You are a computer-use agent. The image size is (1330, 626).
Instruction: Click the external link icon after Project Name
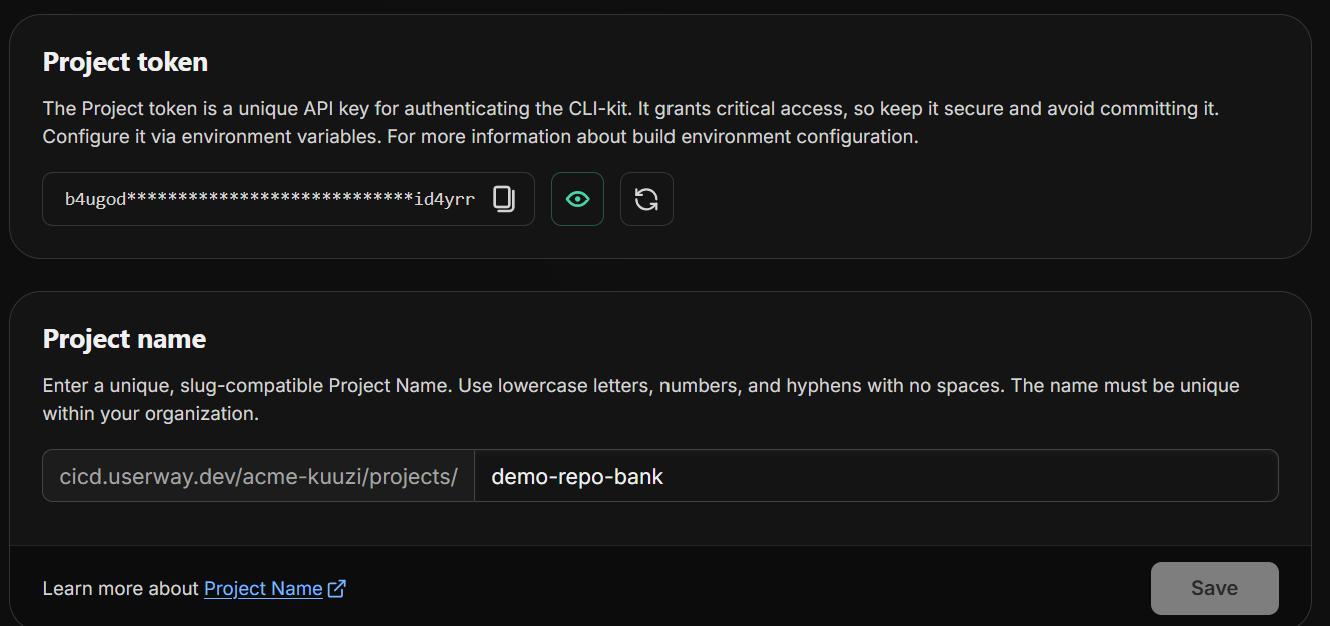click(337, 588)
